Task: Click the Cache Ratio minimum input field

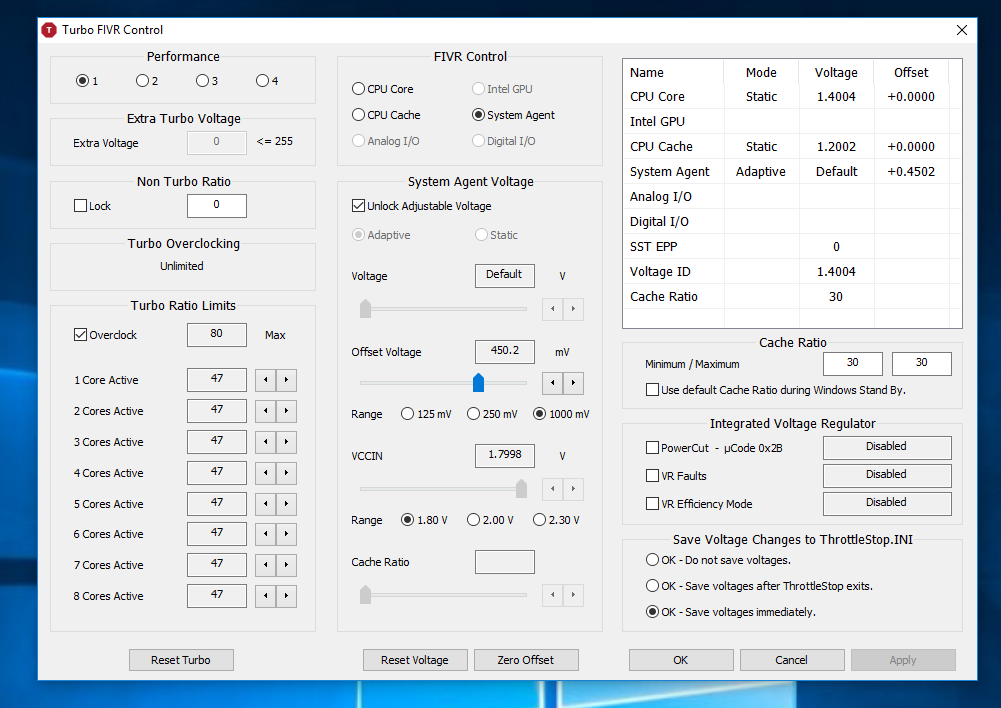Action: pyautogui.click(x=852, y=364)
